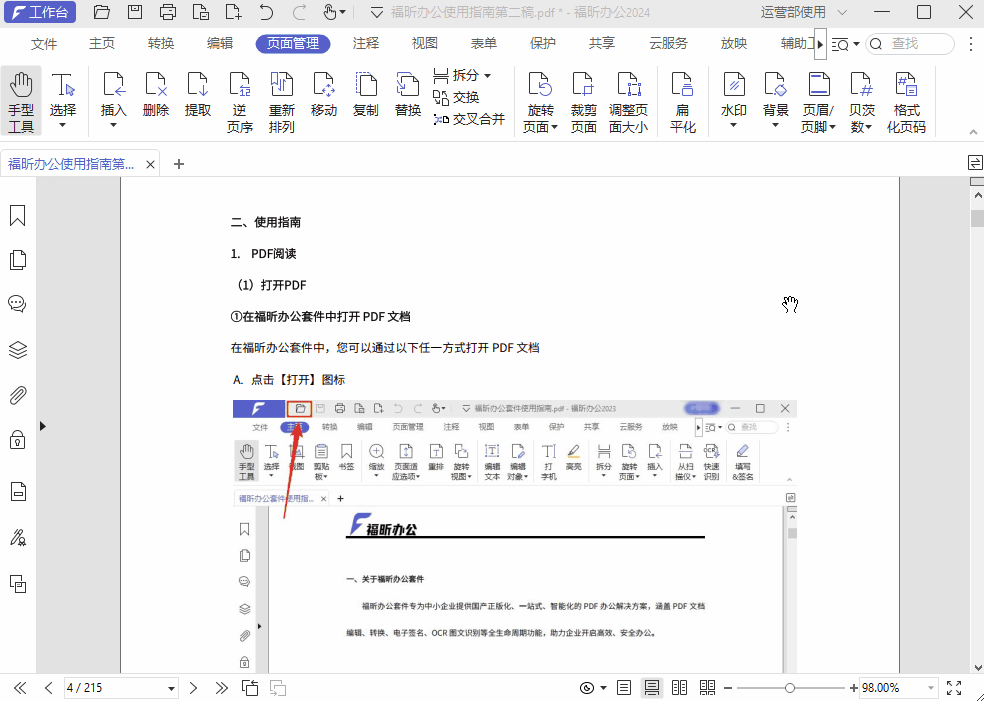Switch to single page view at the bottom
The height and width of the screenshot is (701, 984).
coord(623,687)
